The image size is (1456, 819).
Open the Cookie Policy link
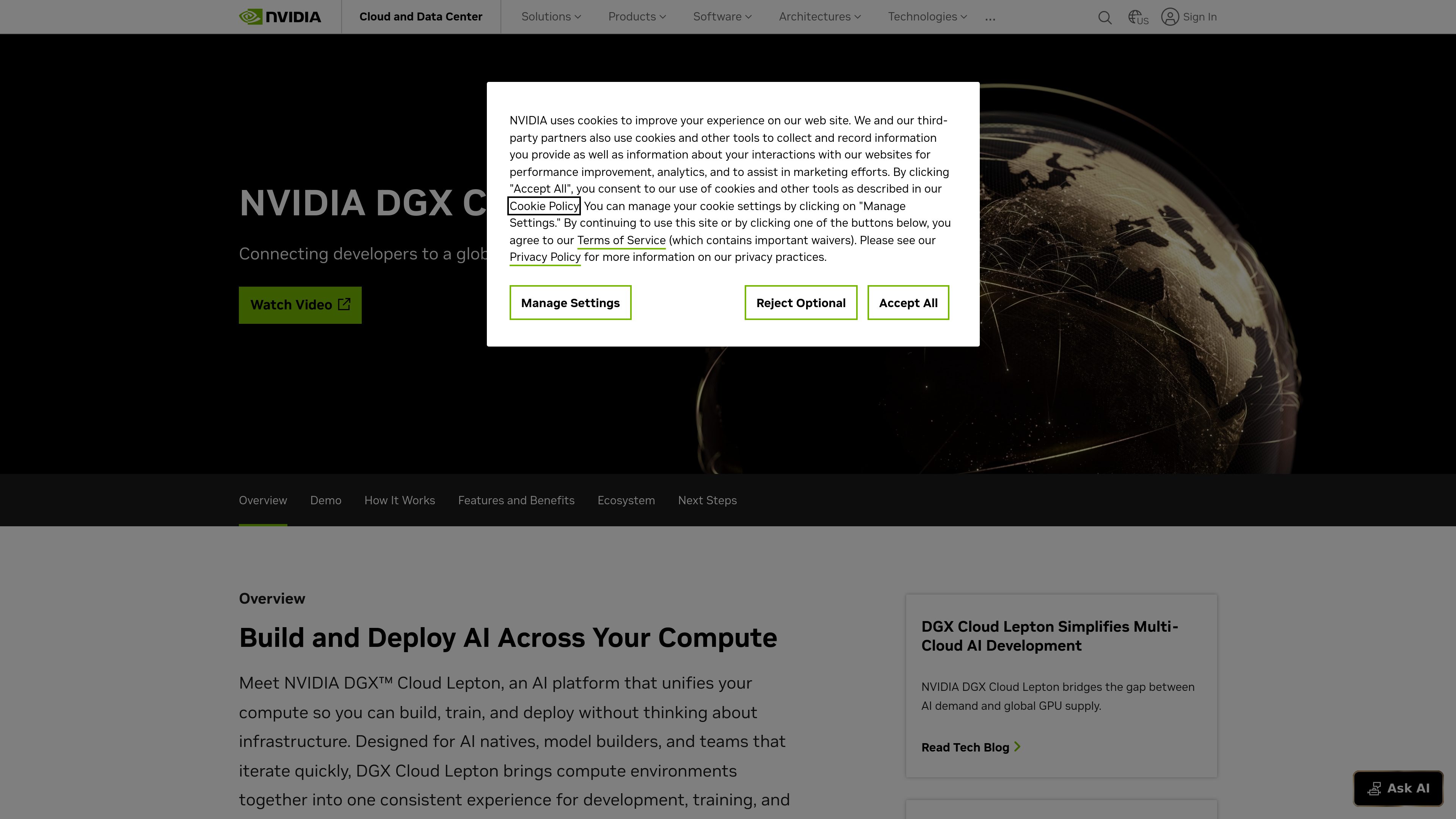pyautogui.click(x=544, y=206)
